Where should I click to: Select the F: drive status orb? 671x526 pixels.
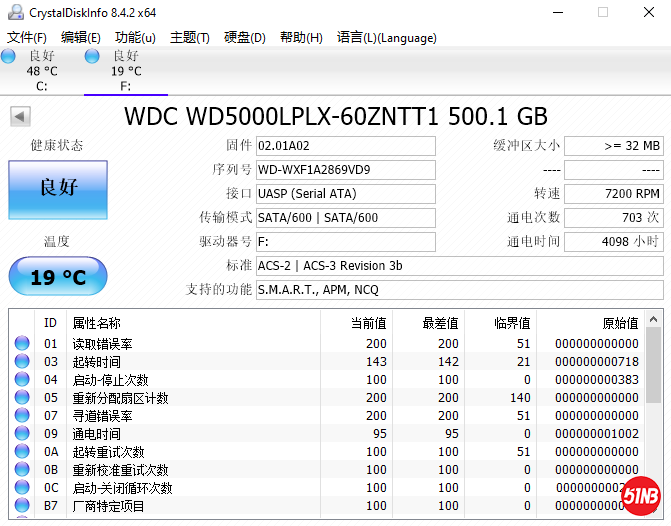pos(93,56)
